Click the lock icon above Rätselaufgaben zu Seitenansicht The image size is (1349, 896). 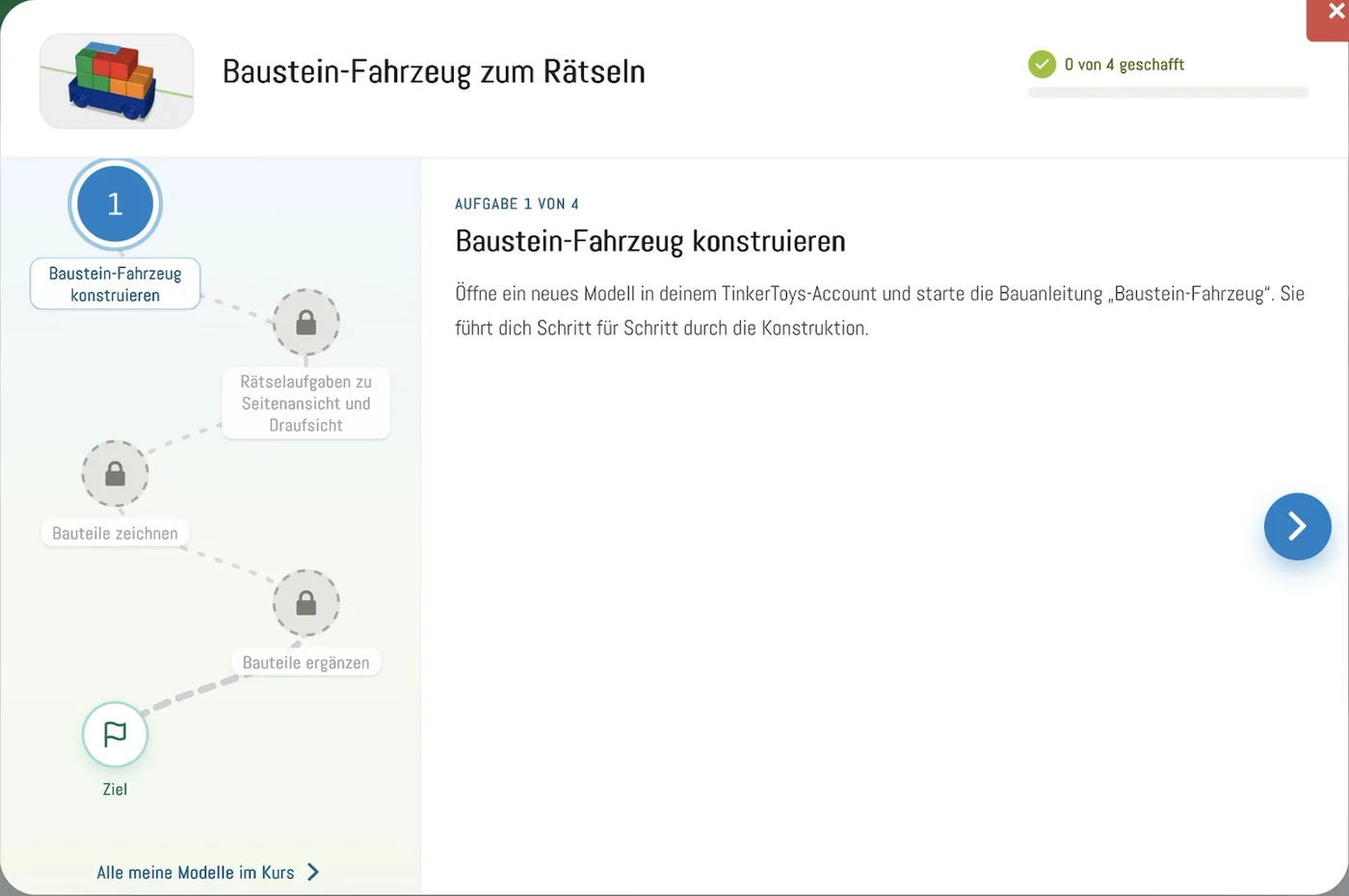[306, 323]
